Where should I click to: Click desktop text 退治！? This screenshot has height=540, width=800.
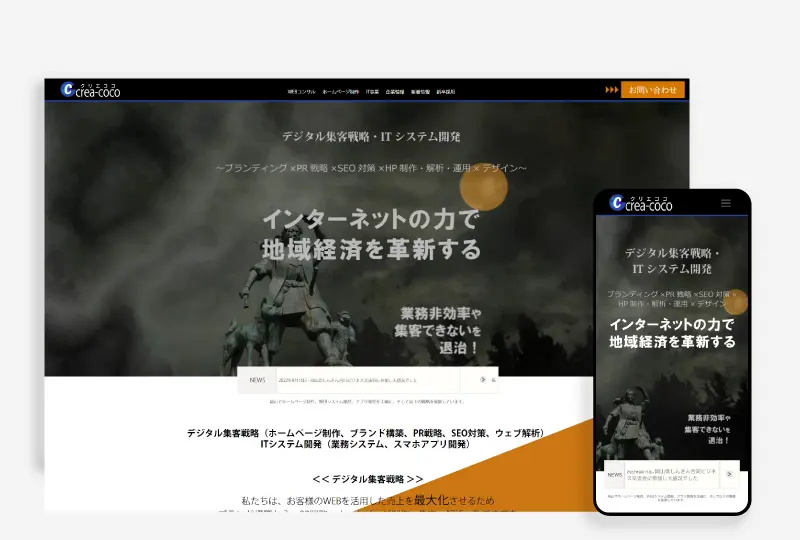point(459,348)
